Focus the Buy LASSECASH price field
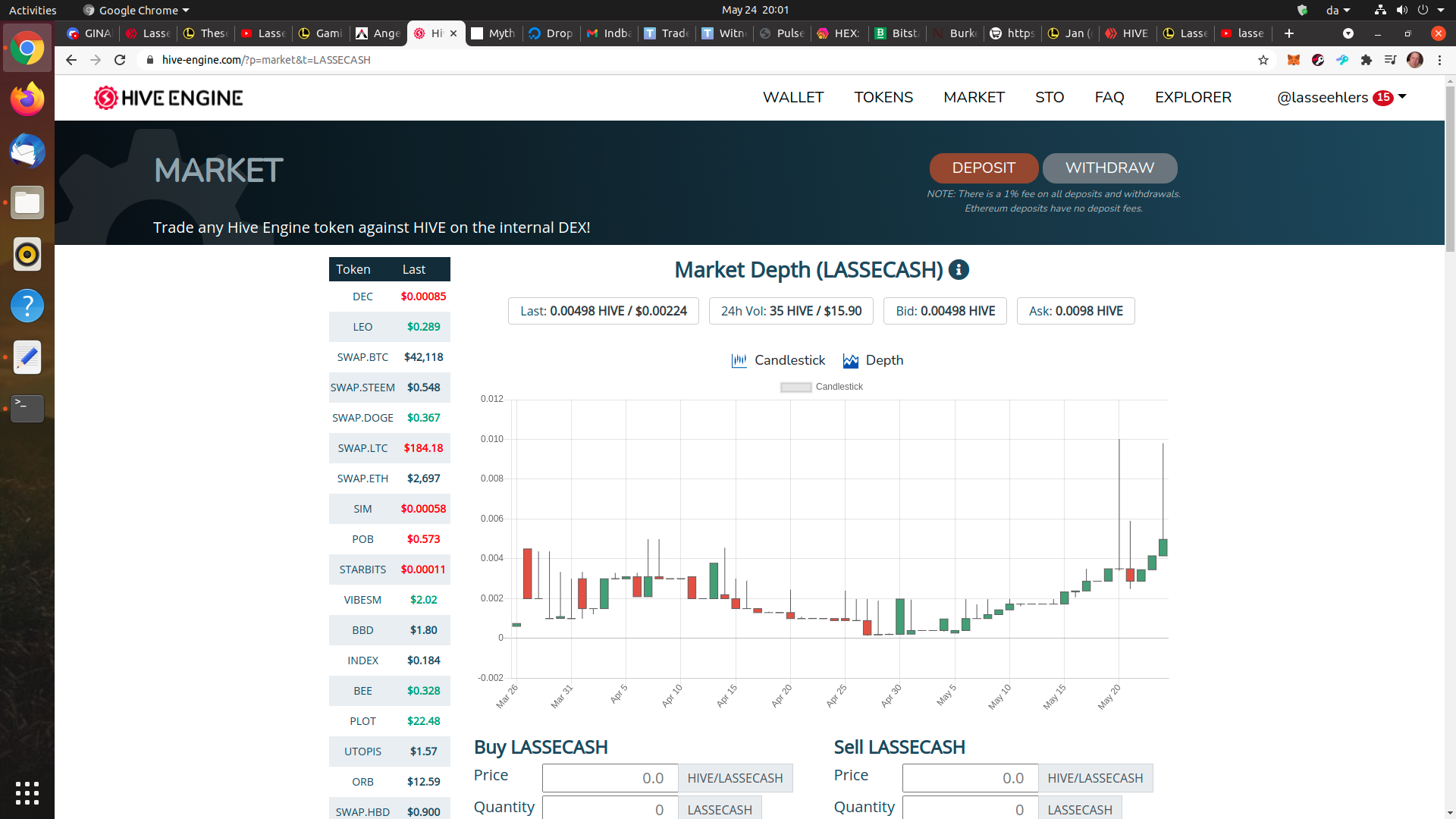Screen dimensions: 1456x819 pos(610,778)
